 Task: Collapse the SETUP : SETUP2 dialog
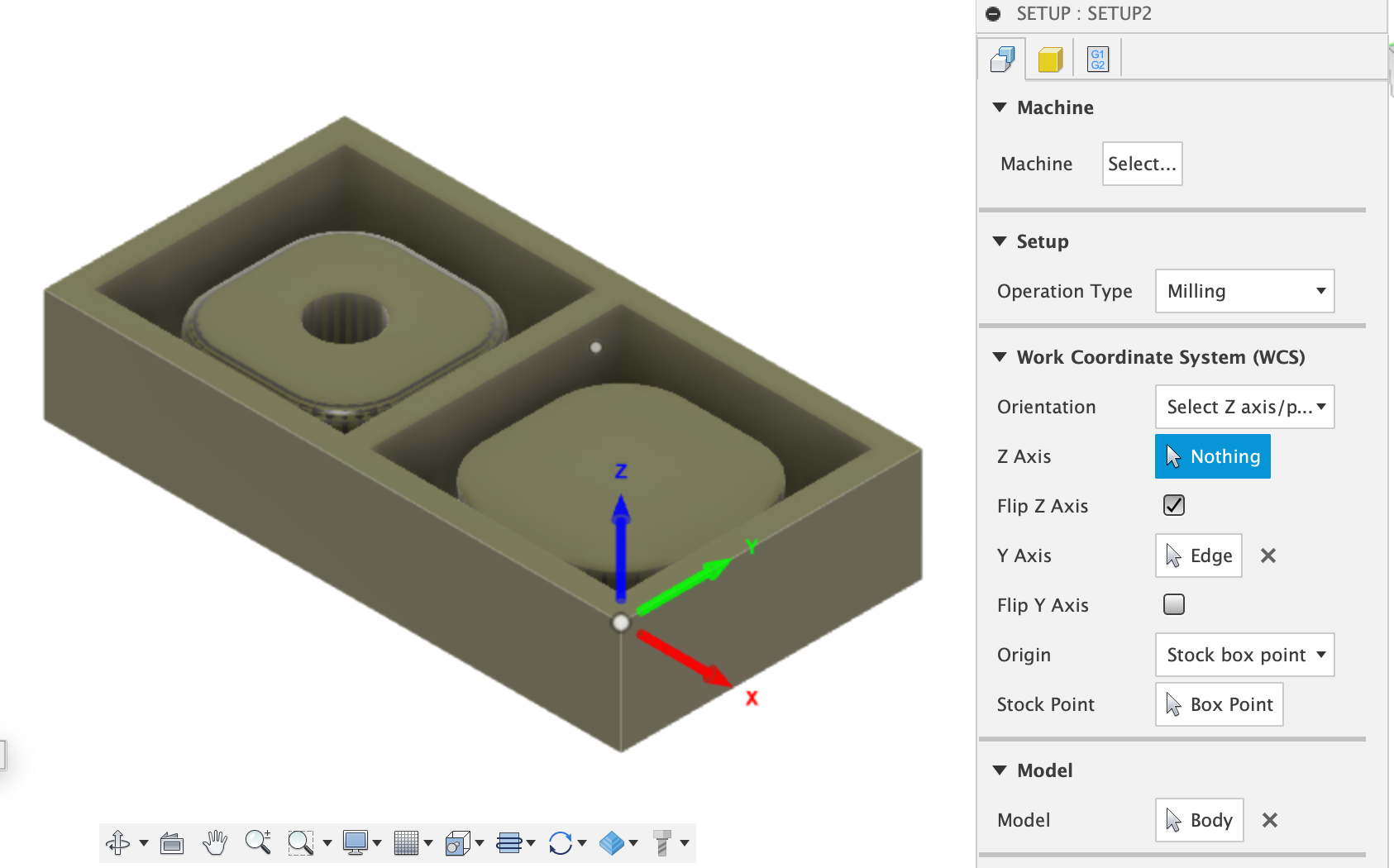(x=994, y=14)
